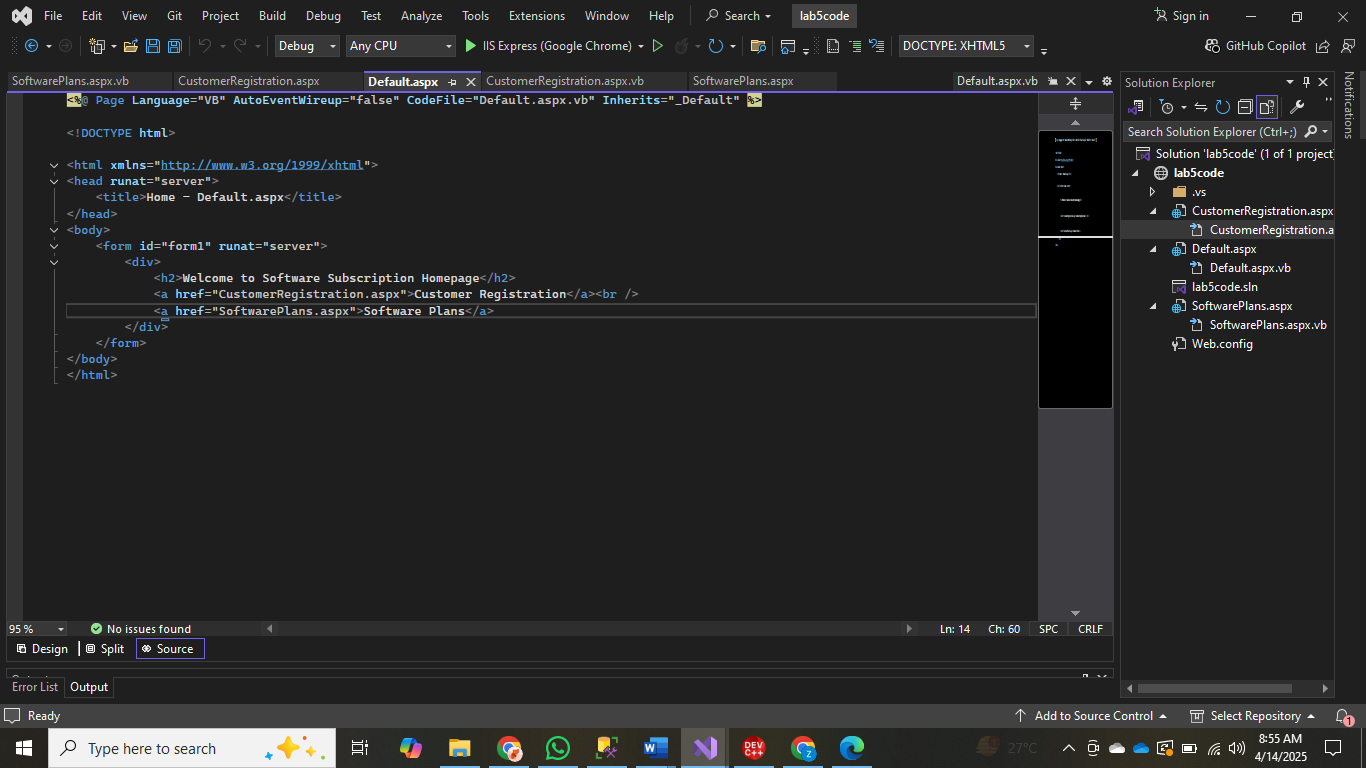Collapse the SoftwarePlans.aspx tree node
This screenshot has height=768, width=1366.
coord(1152,306)
